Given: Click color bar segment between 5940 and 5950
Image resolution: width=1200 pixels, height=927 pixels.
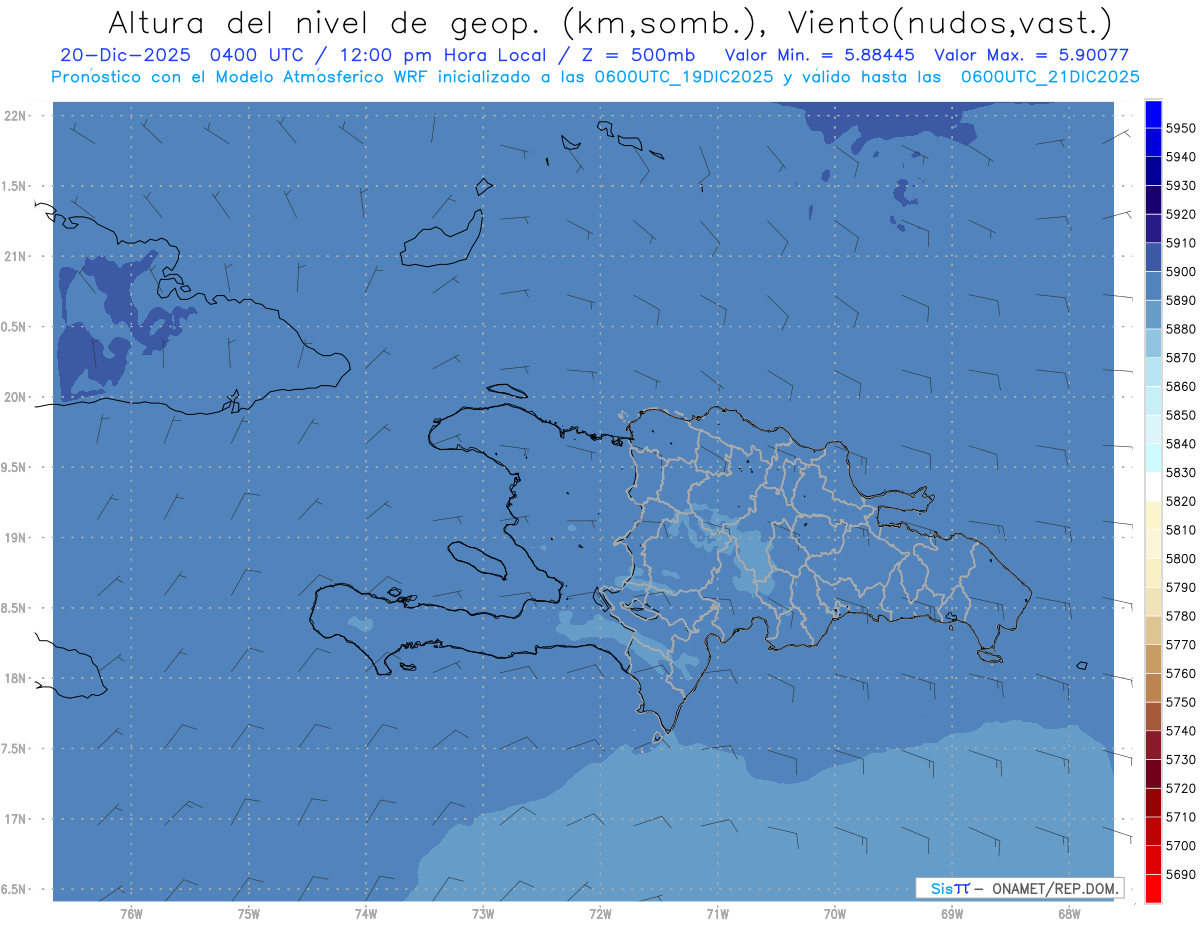Looking at the screenshot, I should [x=1153, y=143].
